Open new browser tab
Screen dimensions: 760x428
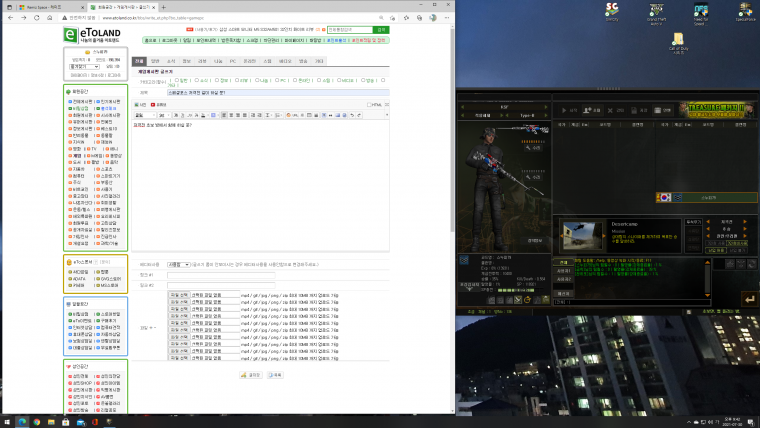tap(163, 7)
